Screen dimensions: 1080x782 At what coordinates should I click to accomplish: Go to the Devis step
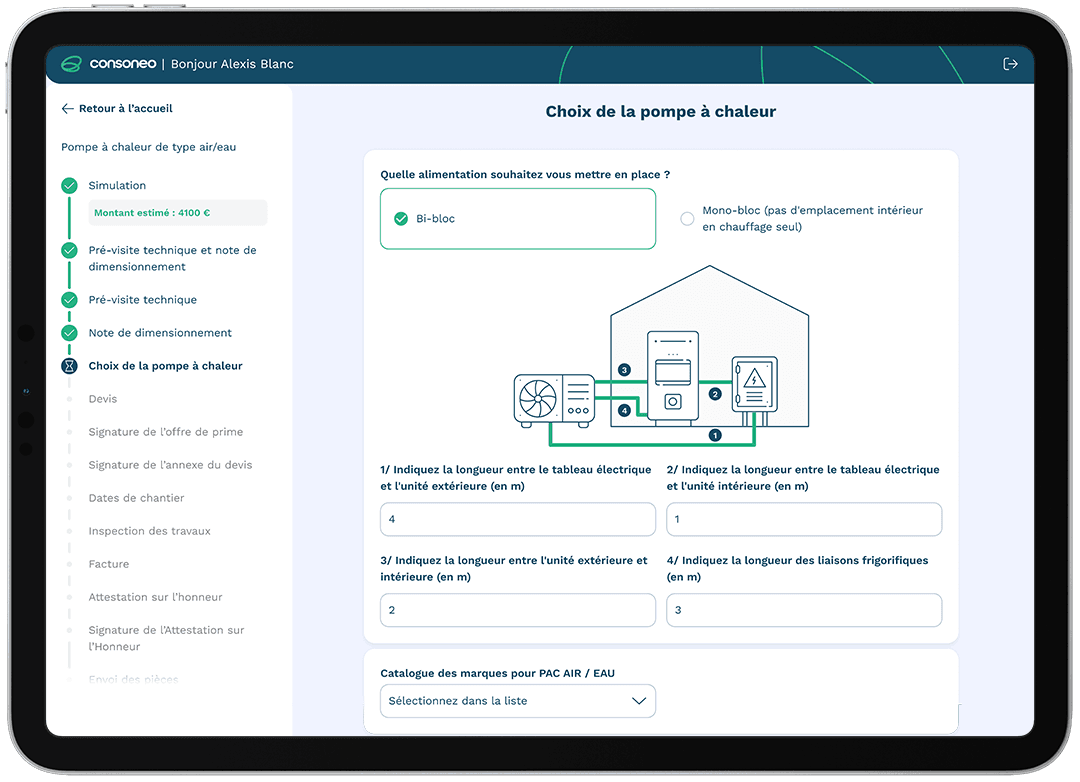pos(103,399)
